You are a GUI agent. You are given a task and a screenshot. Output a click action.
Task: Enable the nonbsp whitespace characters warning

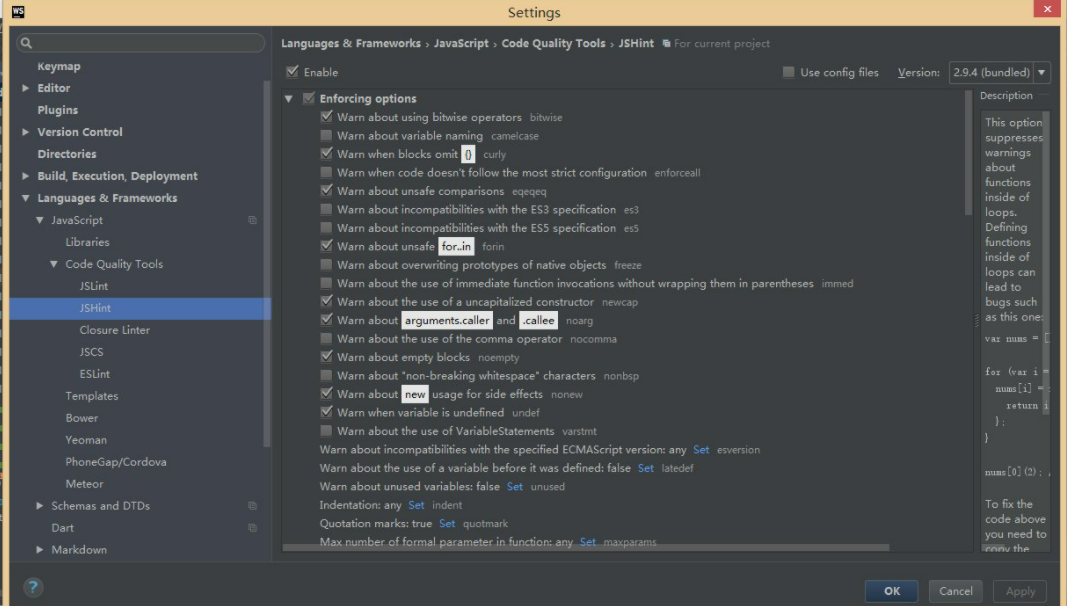click(x=327, y=375)
